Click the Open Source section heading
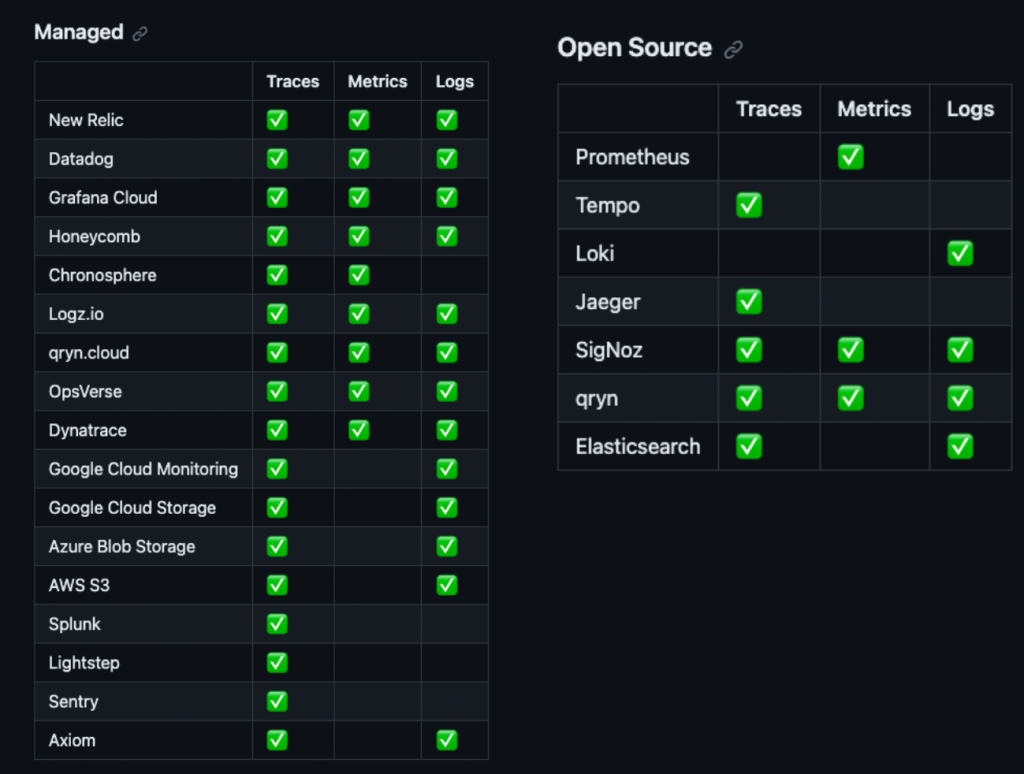This screenshot has width=1024, height=774. tap(634, 48)
